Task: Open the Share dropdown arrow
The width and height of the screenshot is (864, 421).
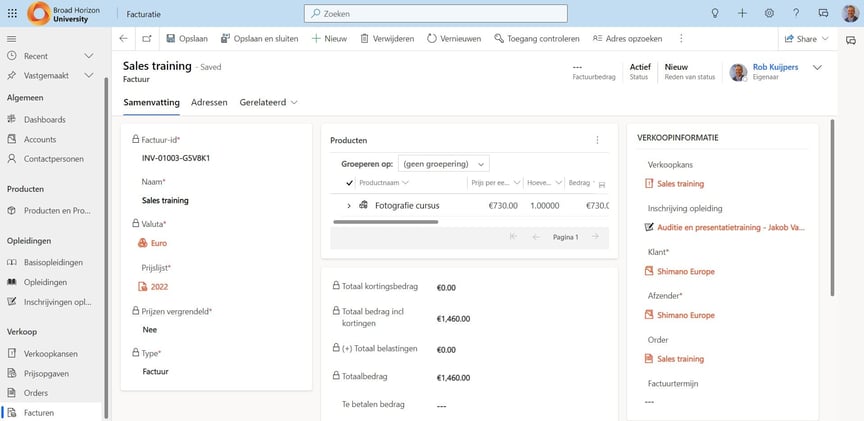Action: [x=825, y=39]
